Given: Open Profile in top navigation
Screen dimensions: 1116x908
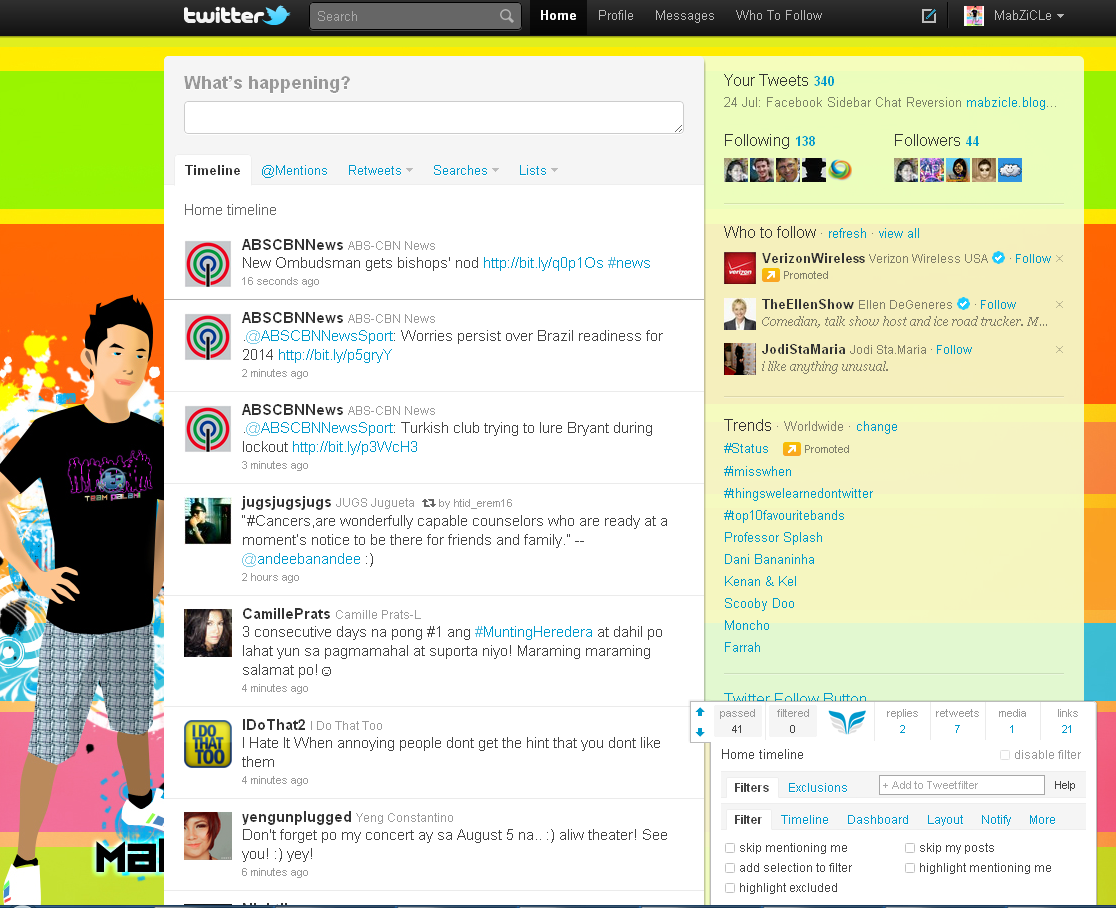Looking at the screenshot, I should 616,16.
